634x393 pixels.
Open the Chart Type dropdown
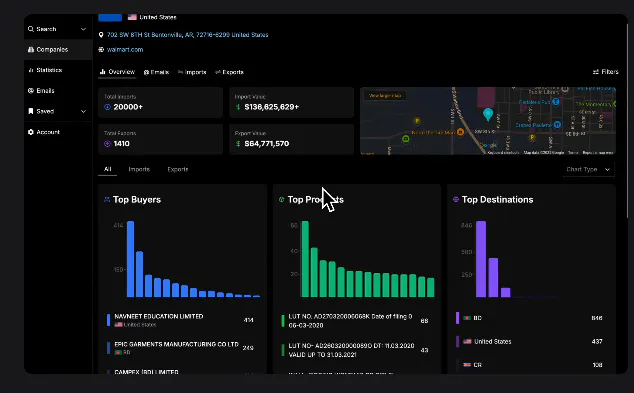pyautogui.click(x=588, y=169)
